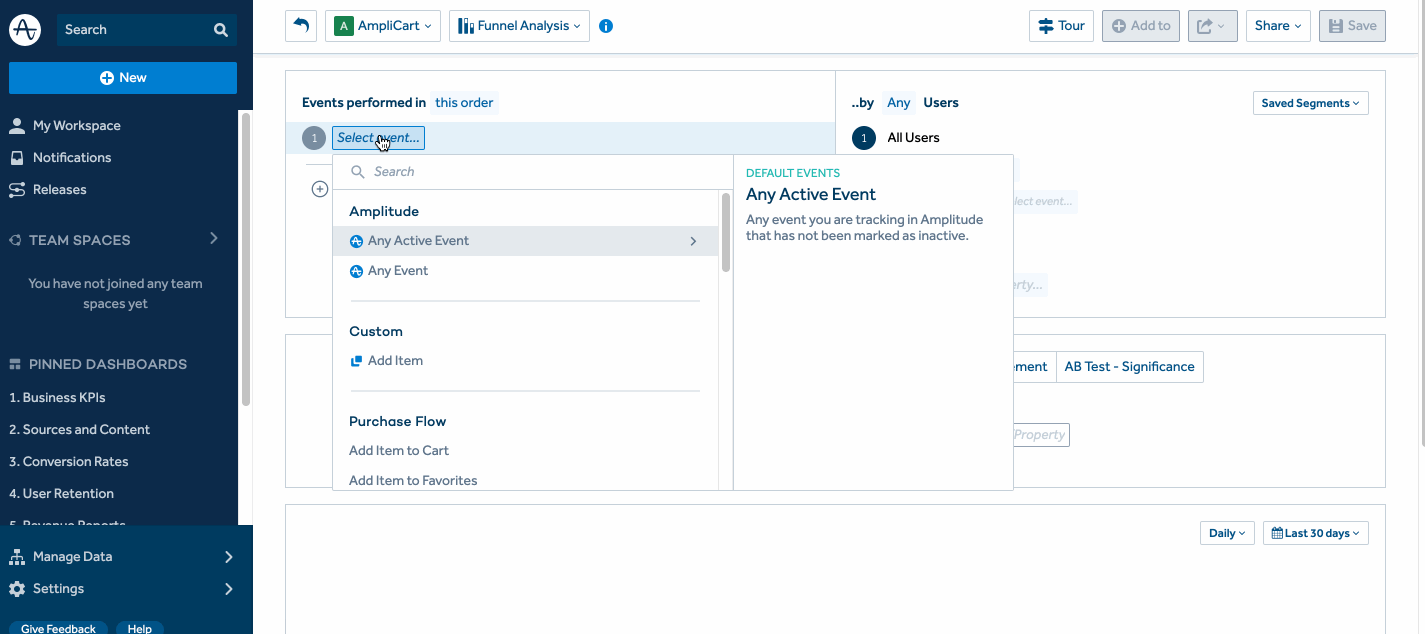Change the 'this order' funnel order
This screenshot has height=634, width=1425.
[464, 102]
